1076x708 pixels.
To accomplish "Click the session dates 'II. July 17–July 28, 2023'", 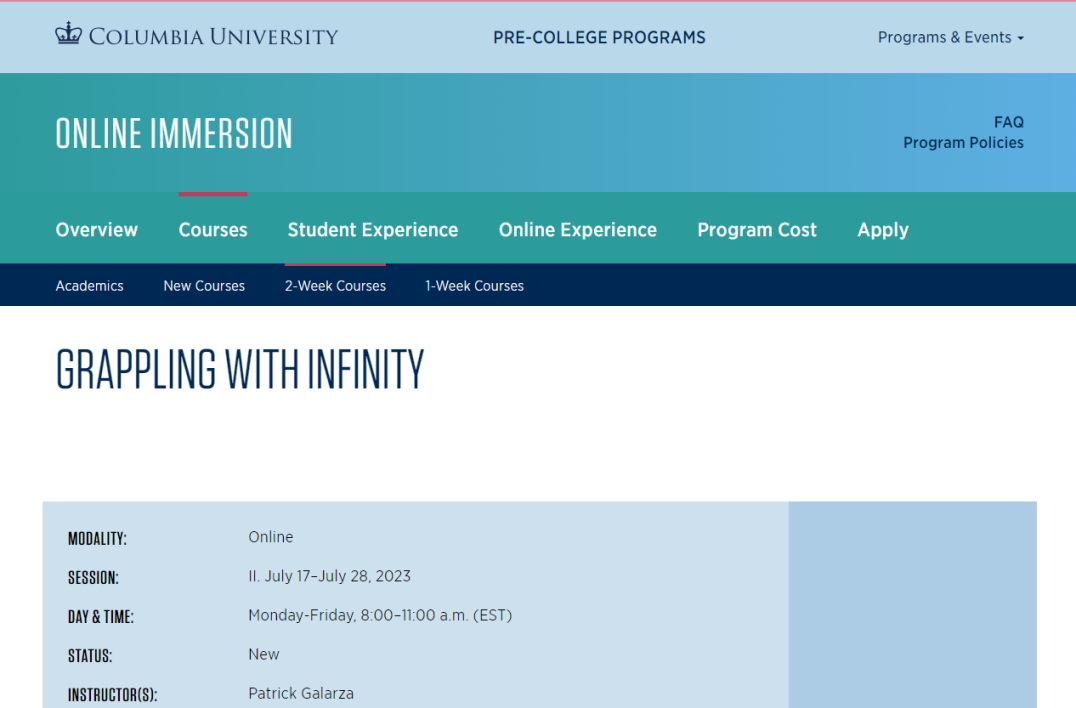I will (329, 576).
